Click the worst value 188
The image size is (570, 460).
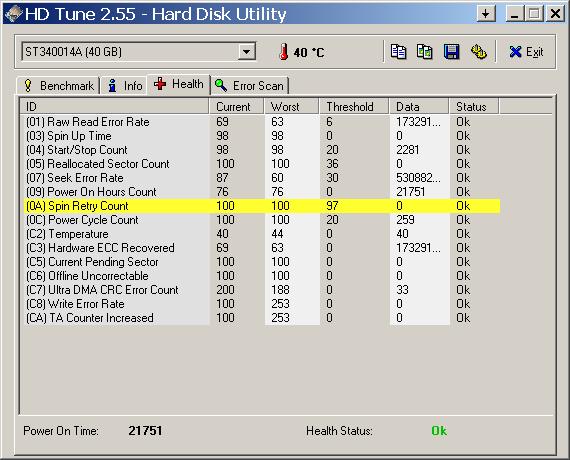pyautogui.click(x=280, y=290)
